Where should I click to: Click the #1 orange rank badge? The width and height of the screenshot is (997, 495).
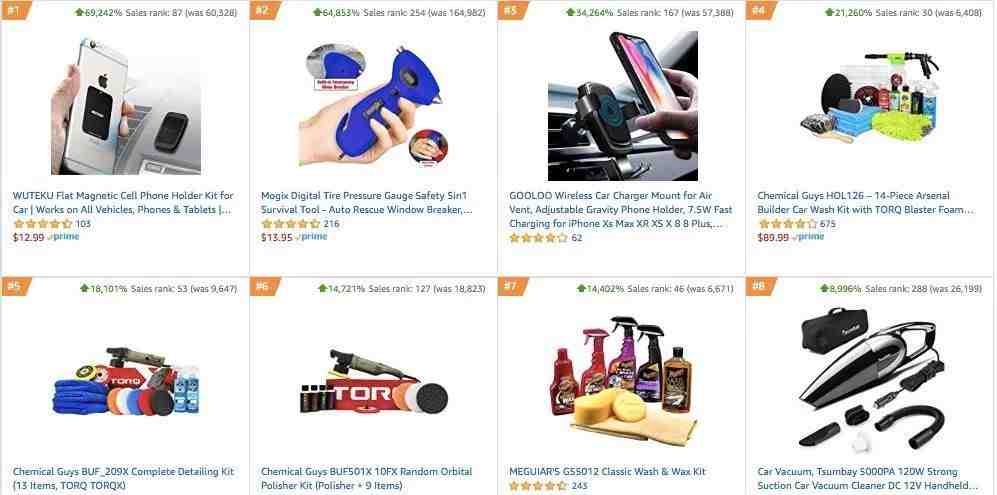tap(14, 10)
